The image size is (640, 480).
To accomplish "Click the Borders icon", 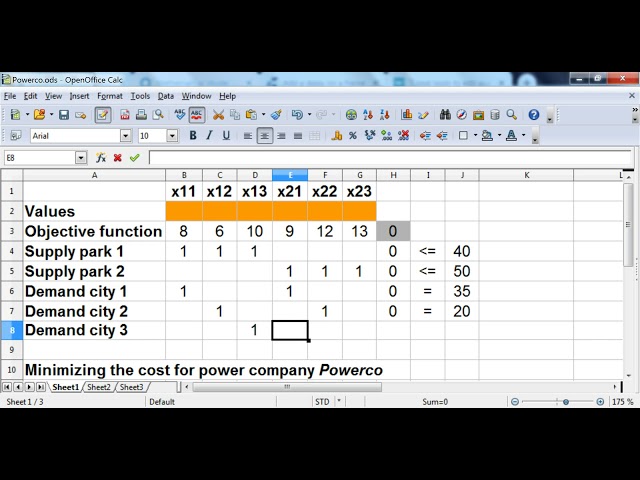I will pos(463,136).
